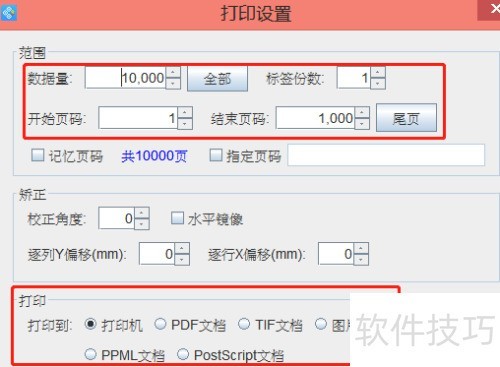Select the PDF文档 radio button

click(160, 324)
